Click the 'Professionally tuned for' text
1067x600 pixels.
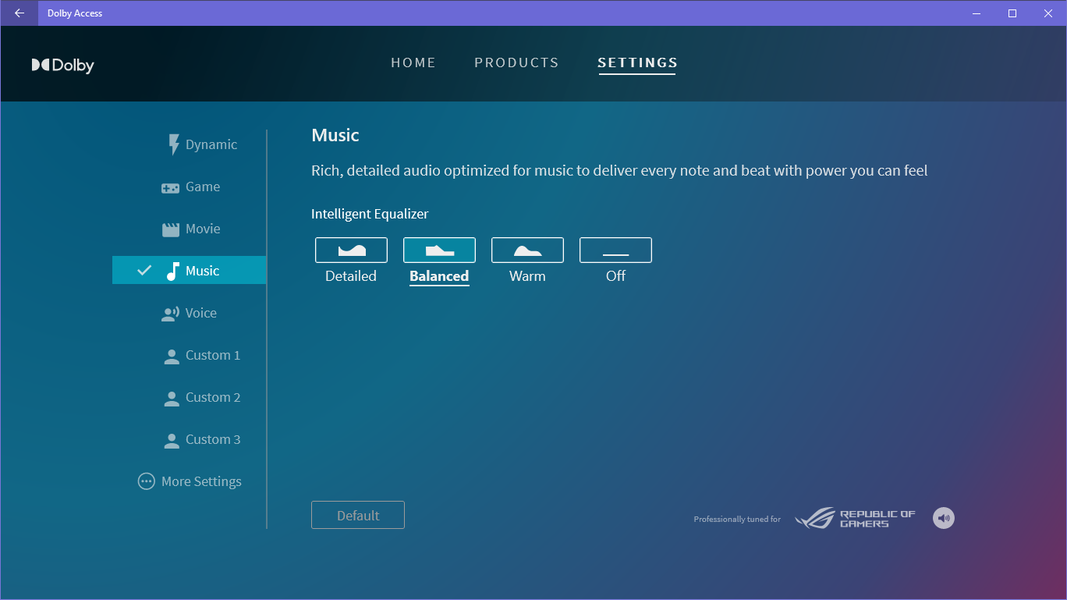pyautogui.click(x=737, y=519)
